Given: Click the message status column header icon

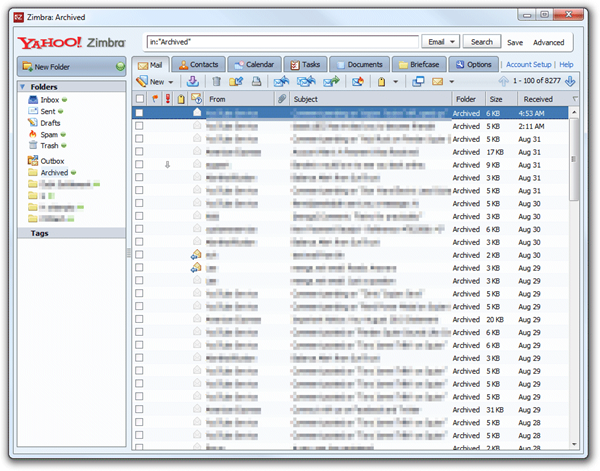Looking at the screenshot, I should point(197,99).
